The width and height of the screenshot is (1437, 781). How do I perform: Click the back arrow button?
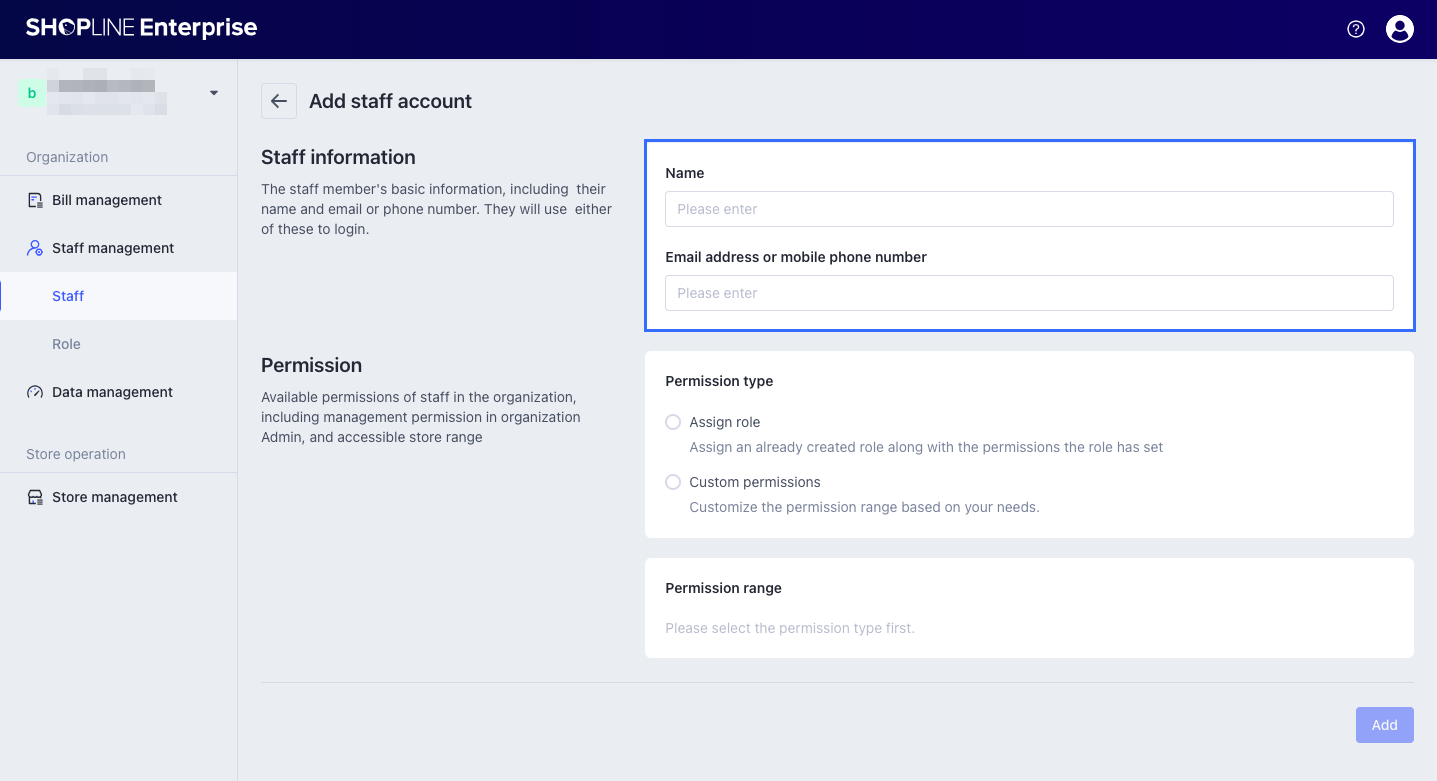279,101
